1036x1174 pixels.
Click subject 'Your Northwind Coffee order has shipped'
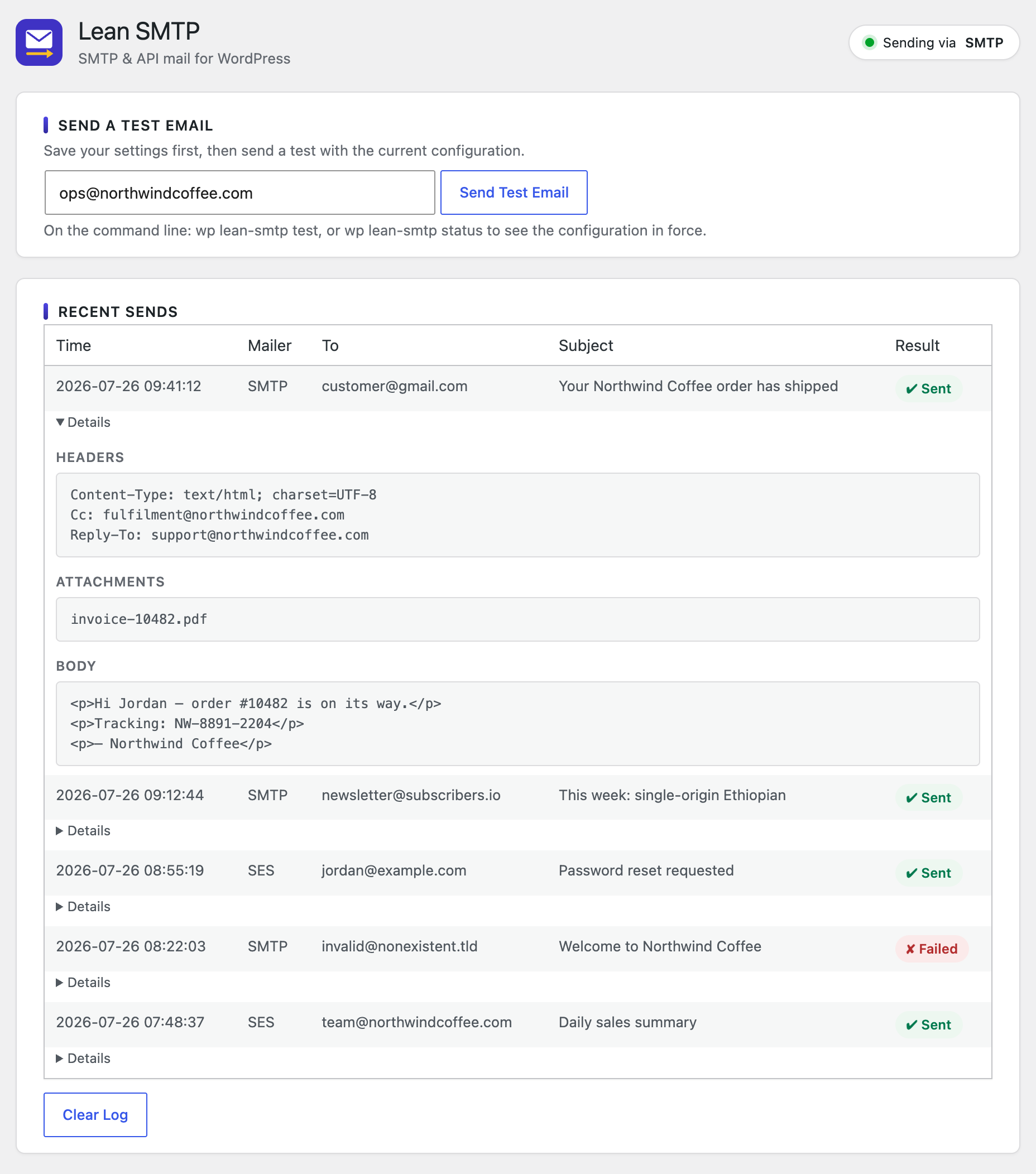click(698, 386)
